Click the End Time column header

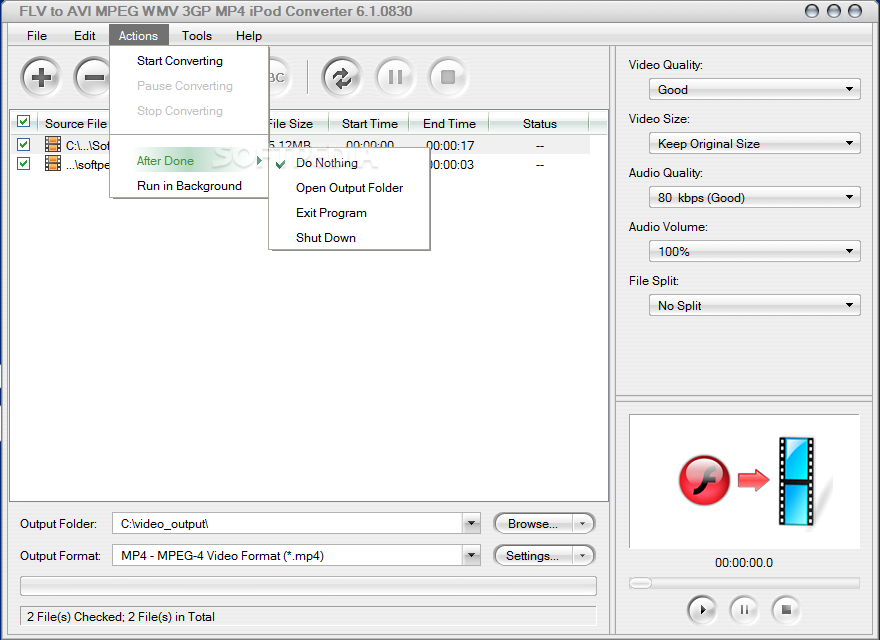pos(449,124)
